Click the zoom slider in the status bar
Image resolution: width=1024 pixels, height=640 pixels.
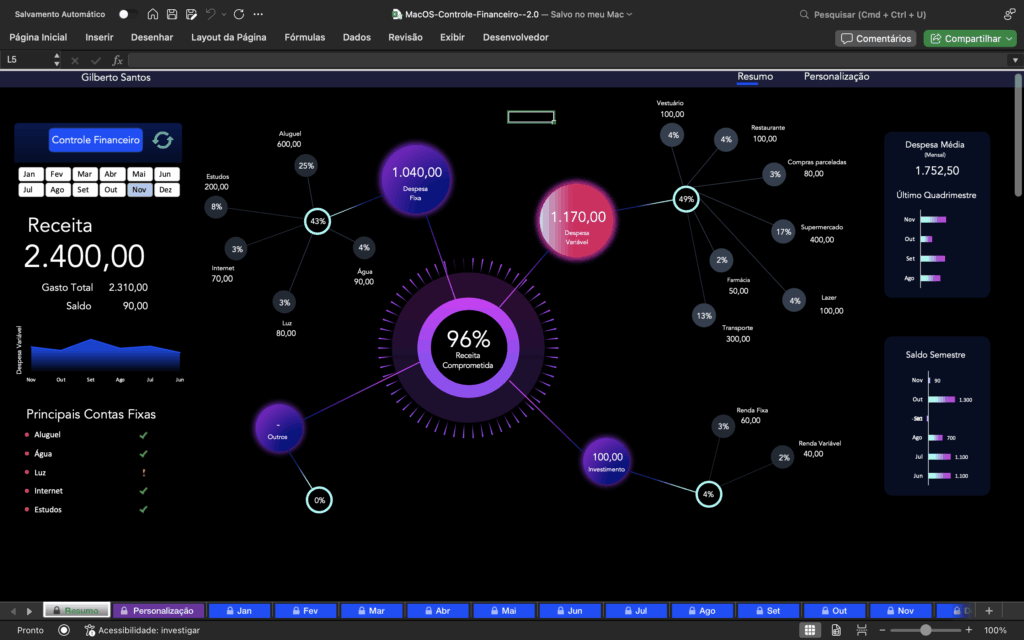tap(926, 630)
